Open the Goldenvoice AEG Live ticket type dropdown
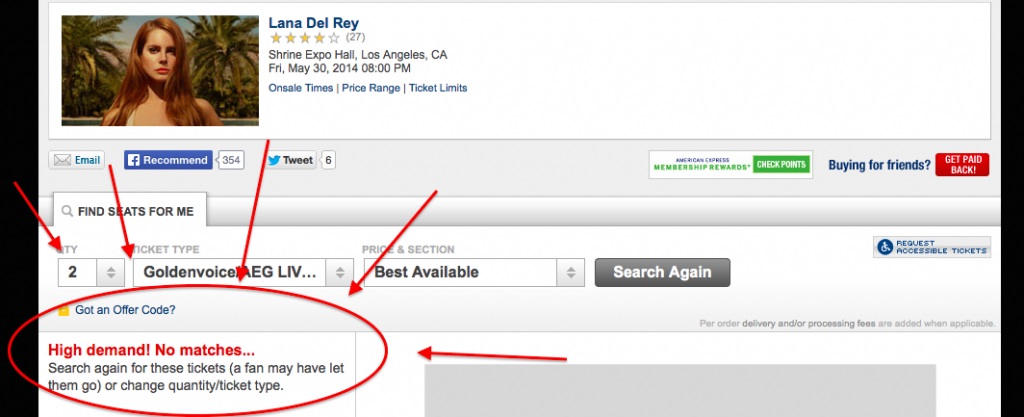 [243, 272]
